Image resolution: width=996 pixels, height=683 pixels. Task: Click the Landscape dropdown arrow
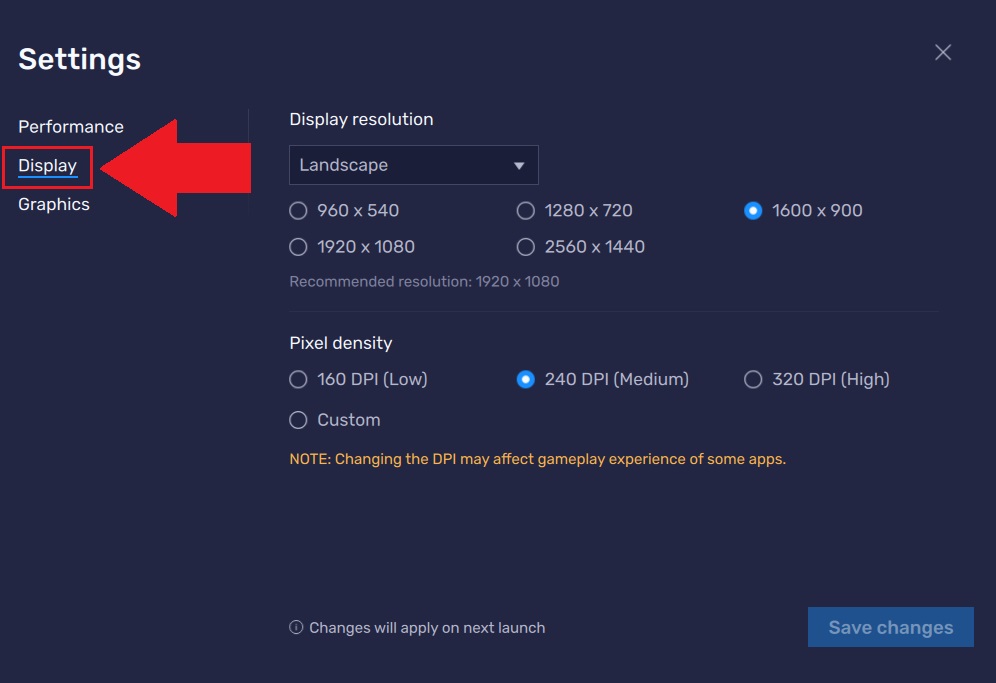click(519, 166)
